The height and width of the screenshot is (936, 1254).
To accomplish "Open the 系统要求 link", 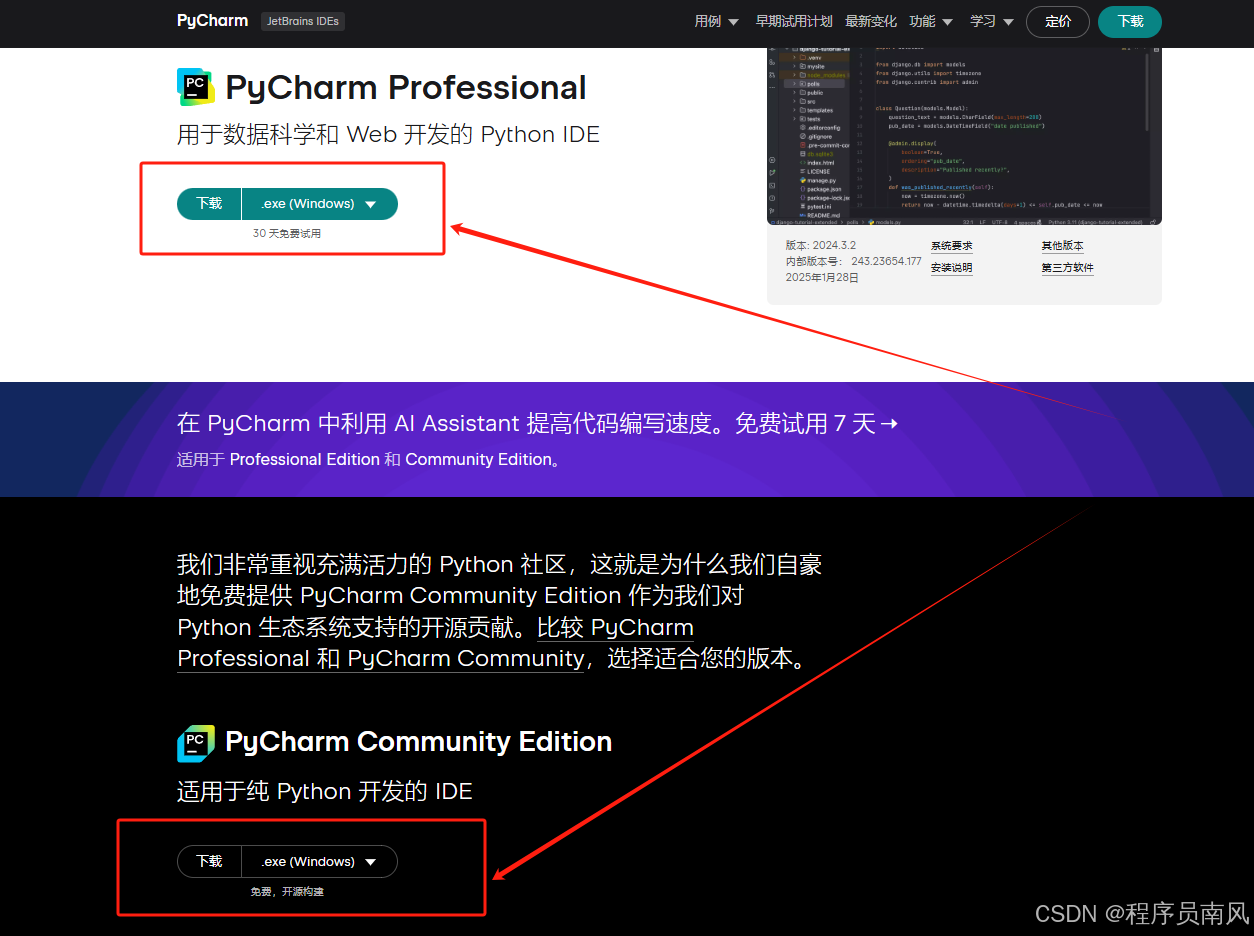I will 951,246.
